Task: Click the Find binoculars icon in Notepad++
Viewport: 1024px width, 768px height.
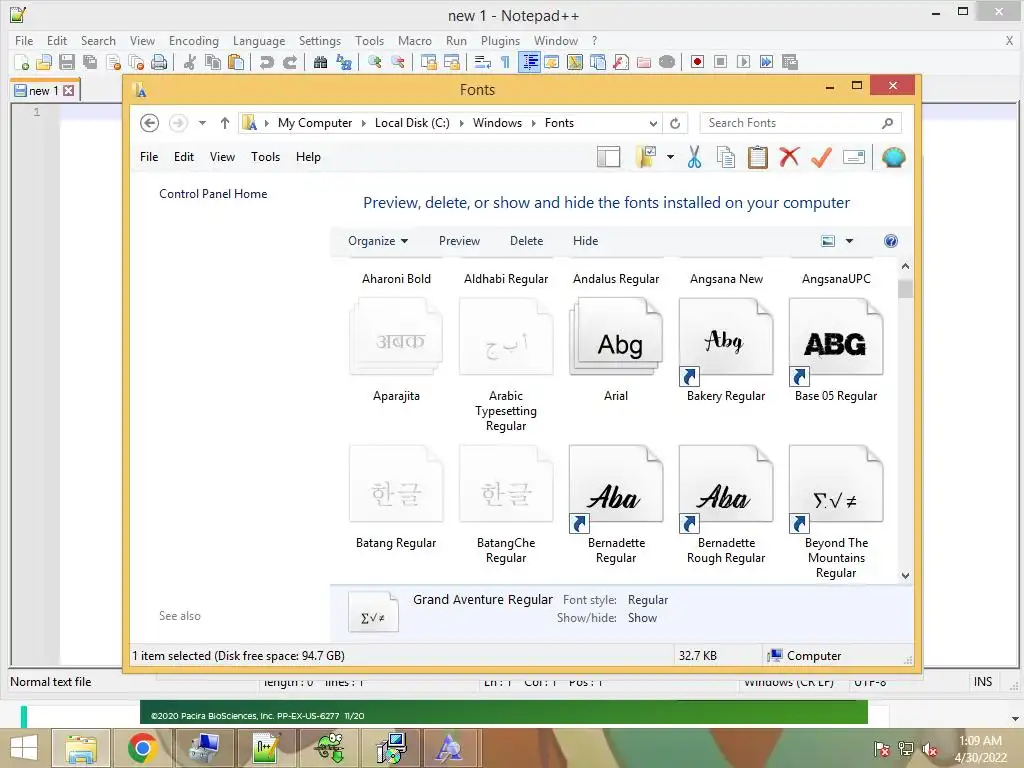Action: (x=320, y=62)
